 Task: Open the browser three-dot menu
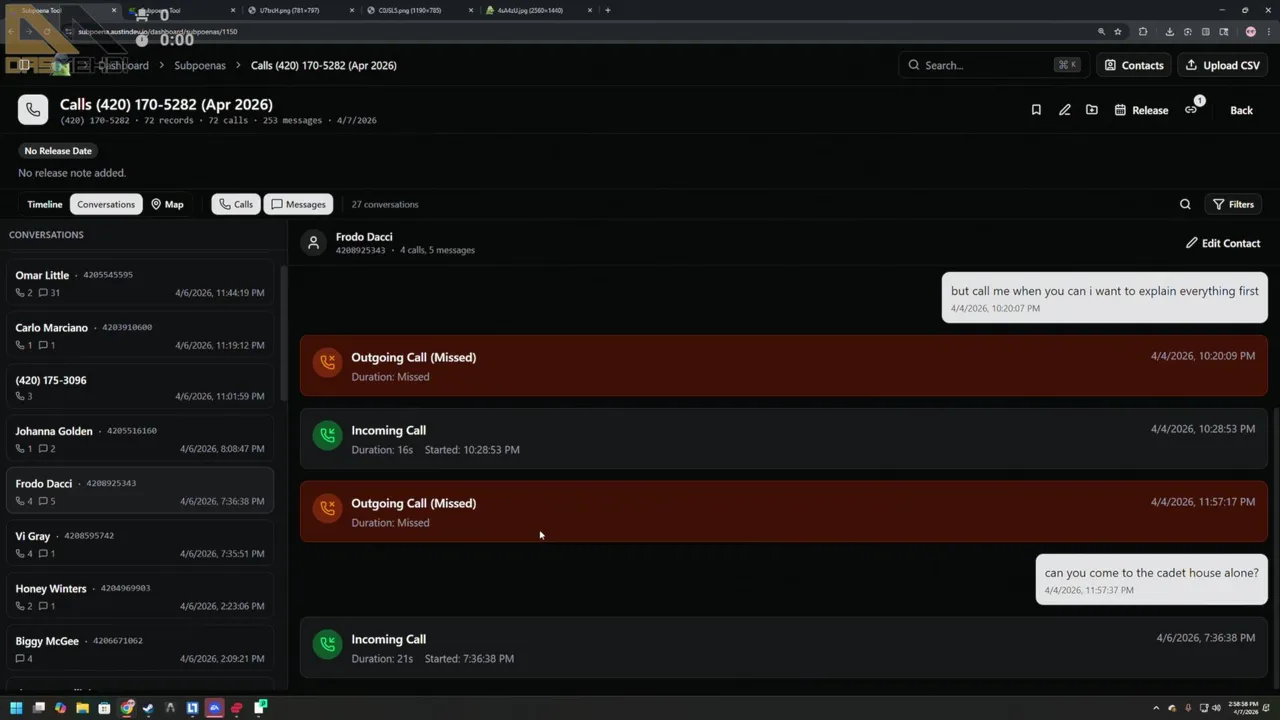coord(1268,31)
